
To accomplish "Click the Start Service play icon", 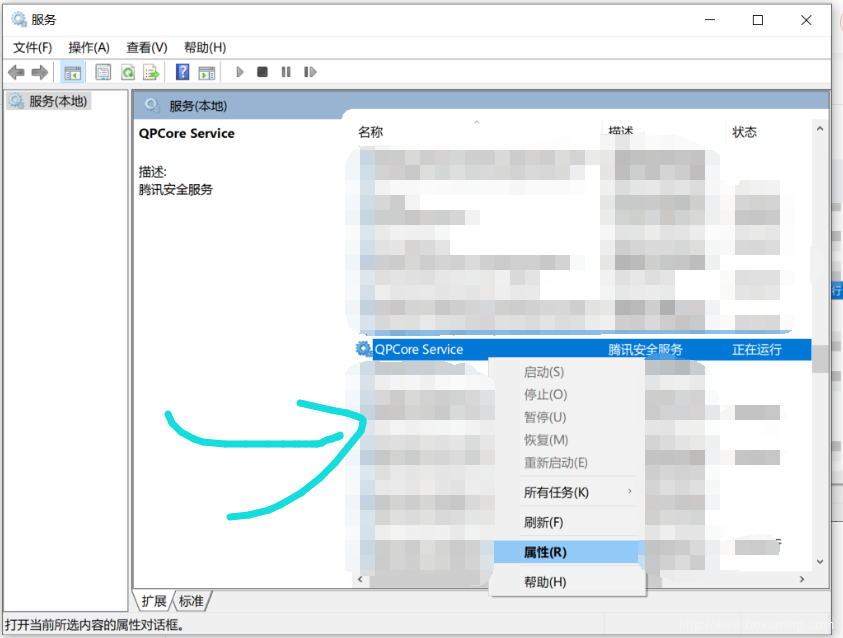I will coord(240,72).
